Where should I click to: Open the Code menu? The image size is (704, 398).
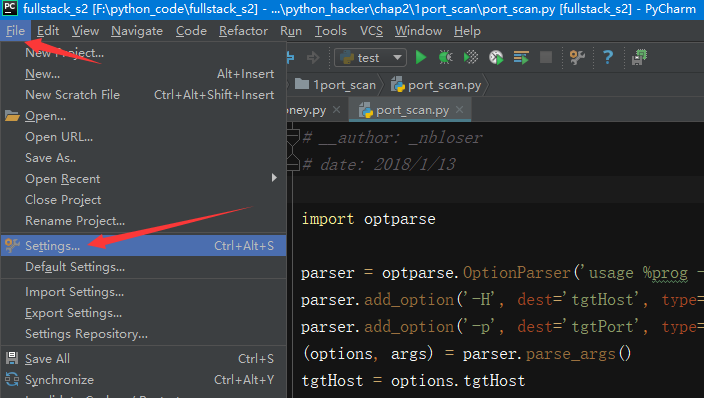191,31
